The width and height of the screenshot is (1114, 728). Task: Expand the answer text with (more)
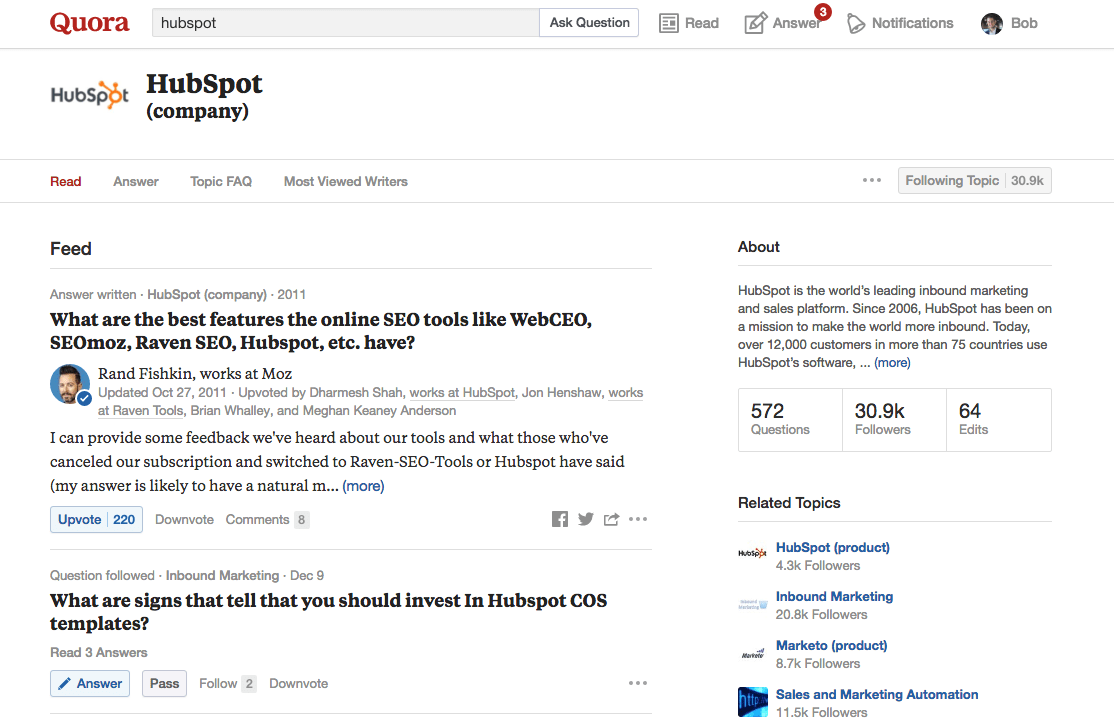[x=363, y=486]
